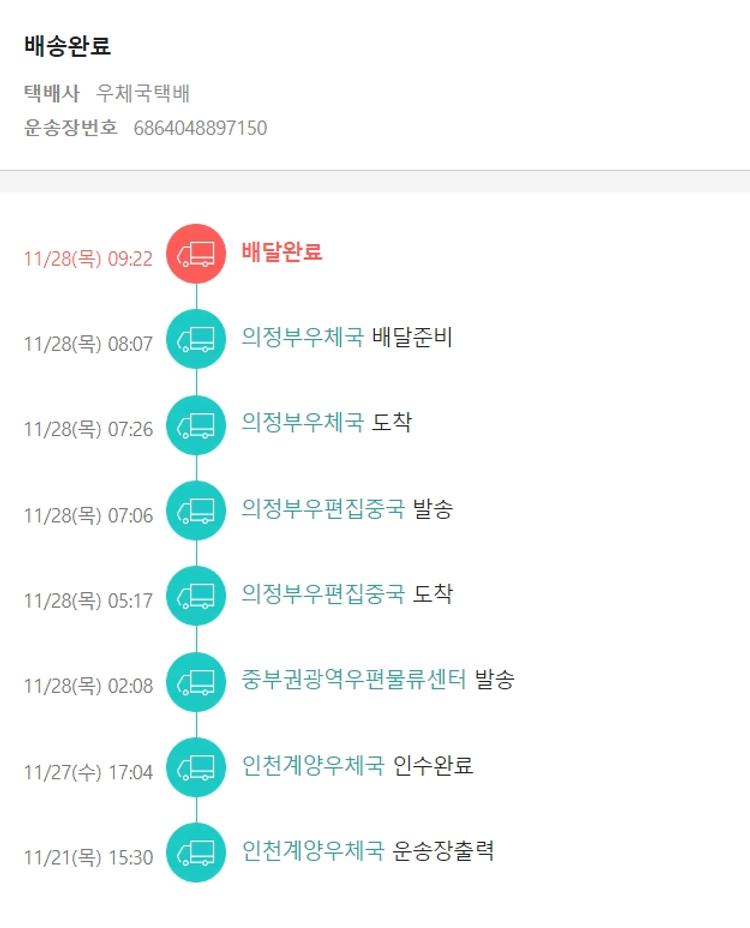Click the 배송완료 heading

(67, 45)
